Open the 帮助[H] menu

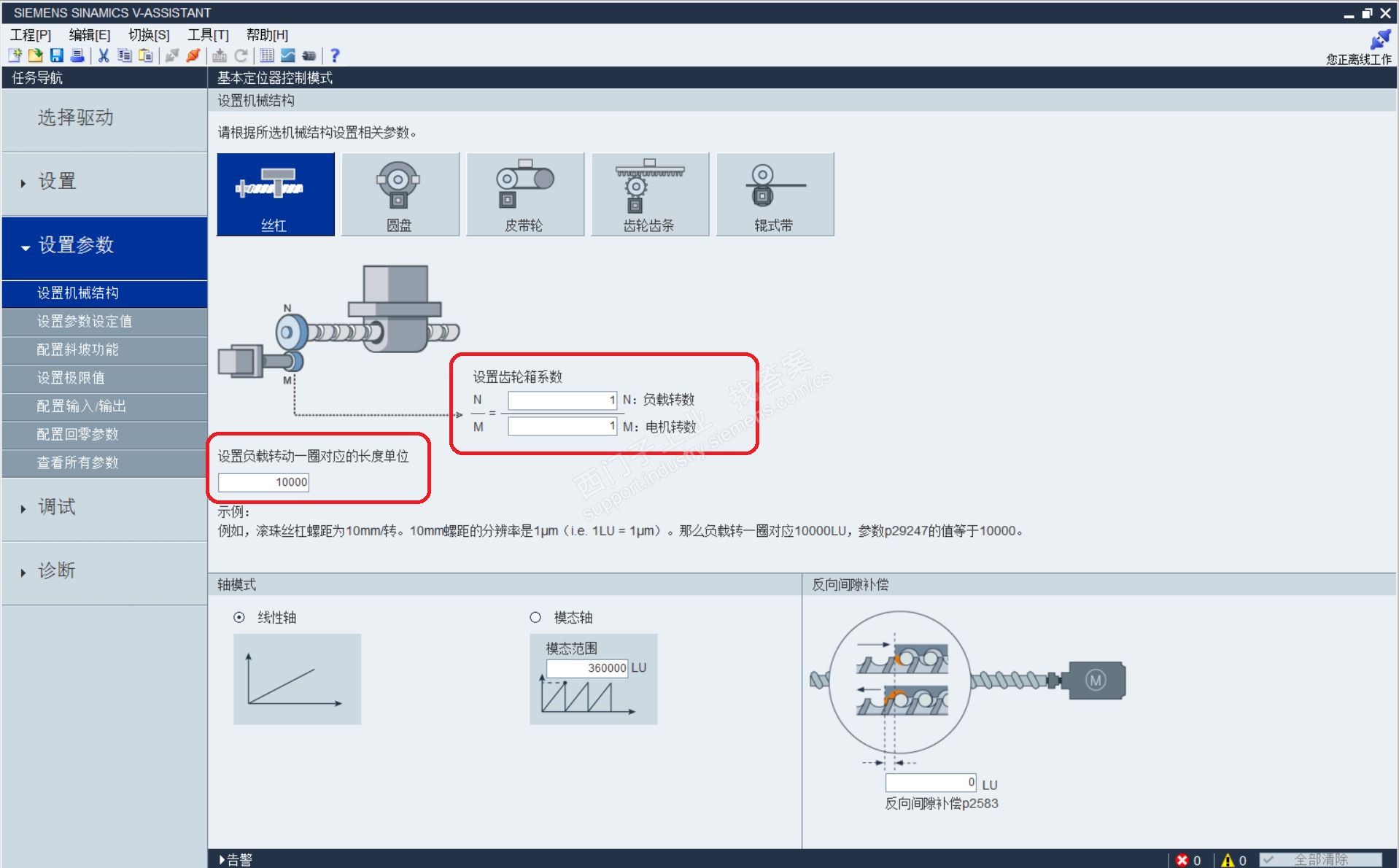(x=267, y=35)
